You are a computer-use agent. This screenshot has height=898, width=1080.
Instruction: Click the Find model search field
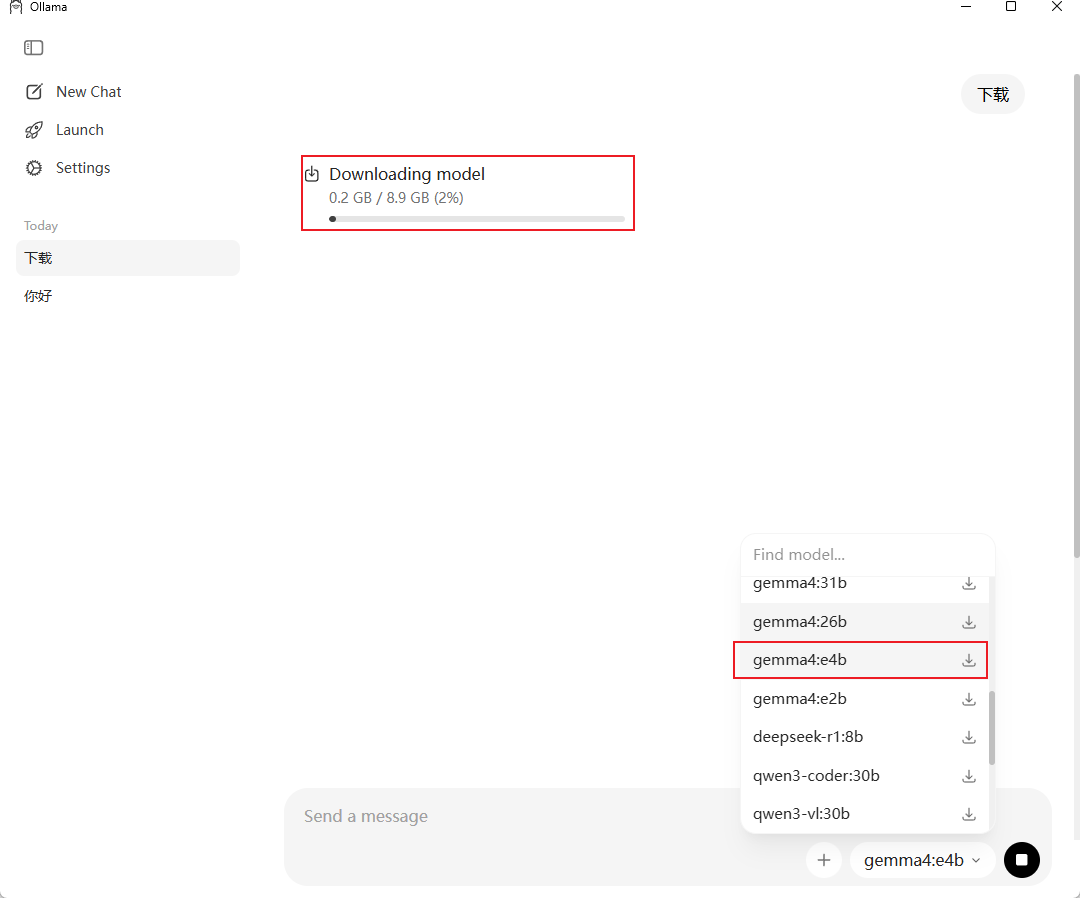pos(867,555)
